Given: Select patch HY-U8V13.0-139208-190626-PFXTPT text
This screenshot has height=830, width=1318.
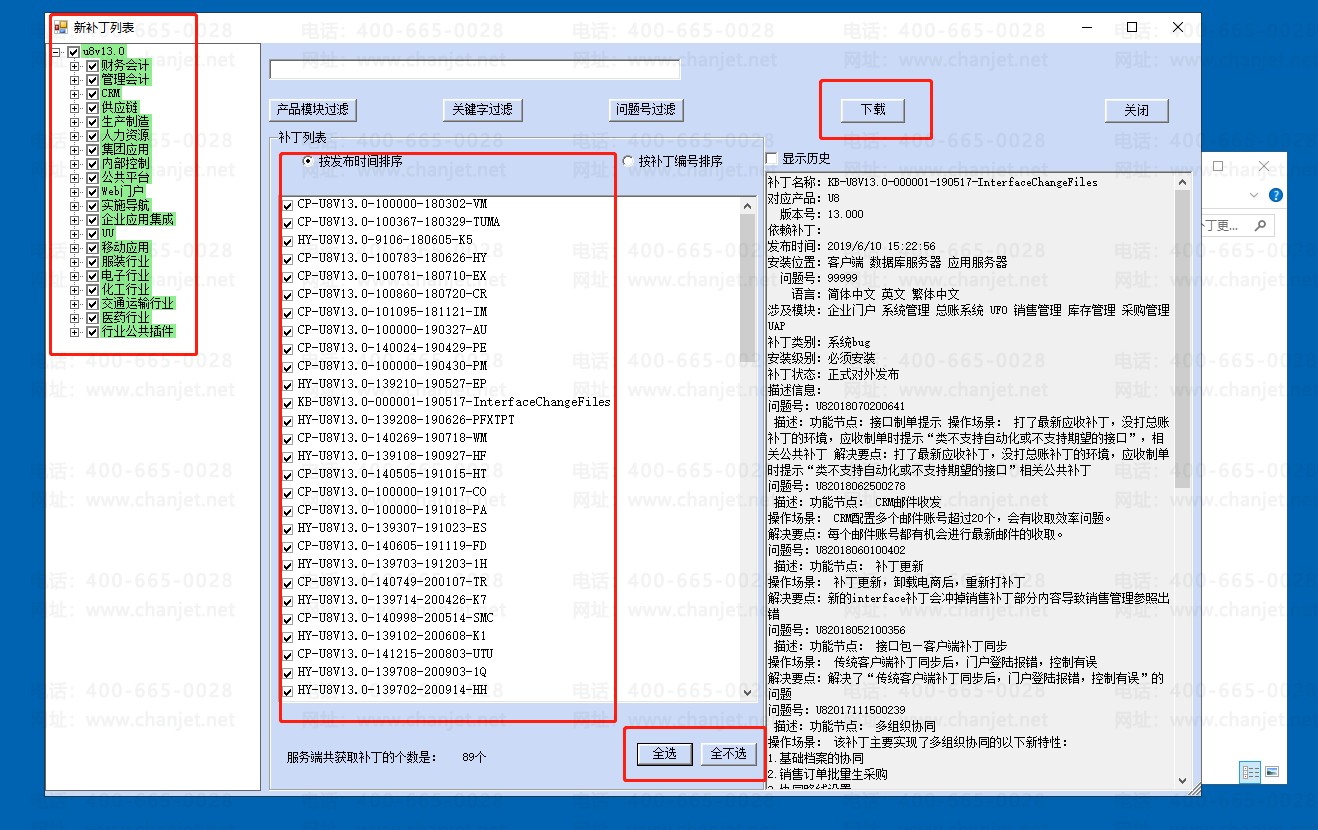Looking at the screenshot, I should [x=406, y=420].
